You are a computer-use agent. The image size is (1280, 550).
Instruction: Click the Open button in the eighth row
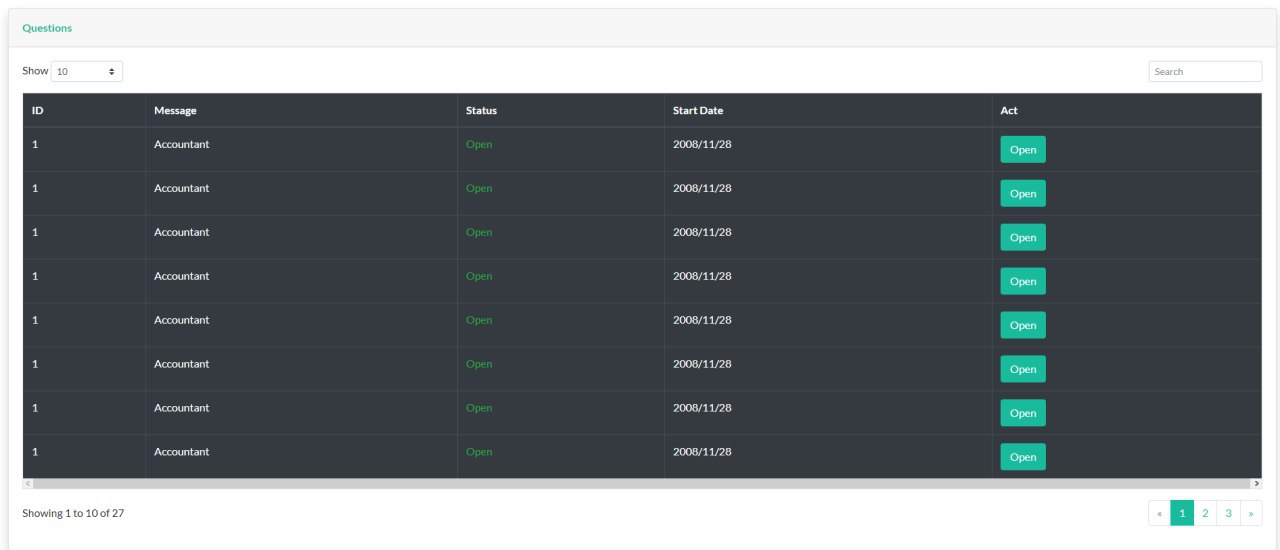tap(1023, 457)
